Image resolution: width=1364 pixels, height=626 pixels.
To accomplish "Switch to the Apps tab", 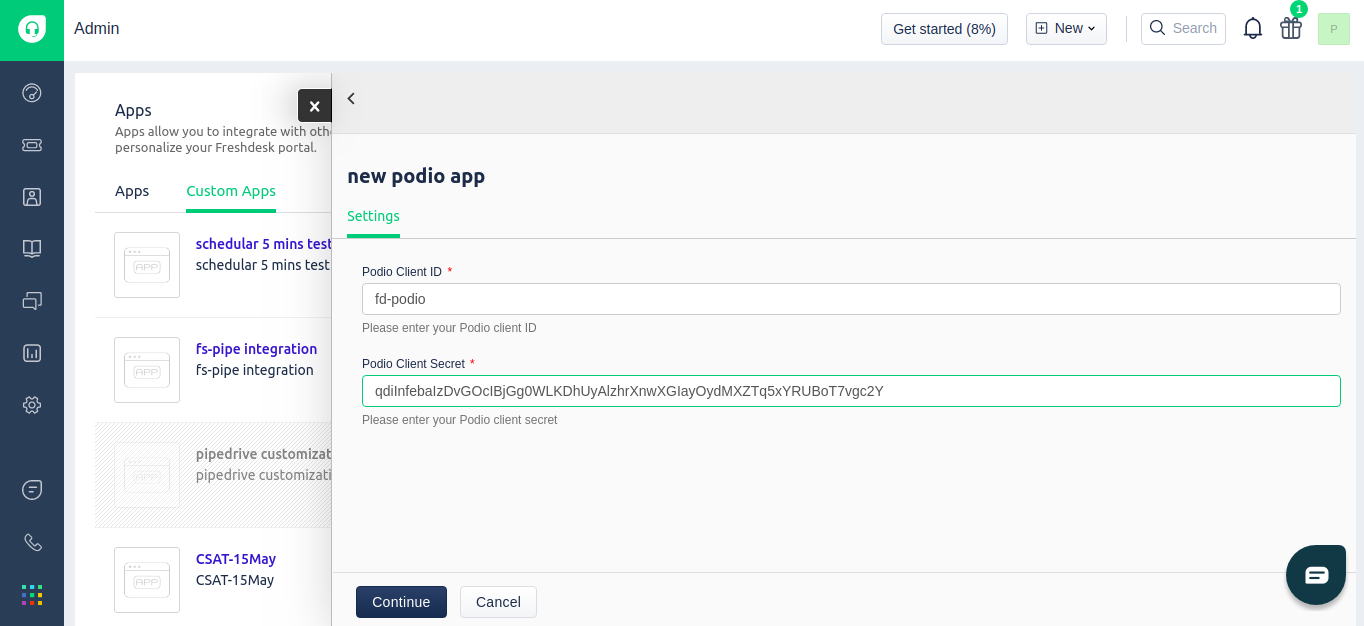I will click(132, 191).
